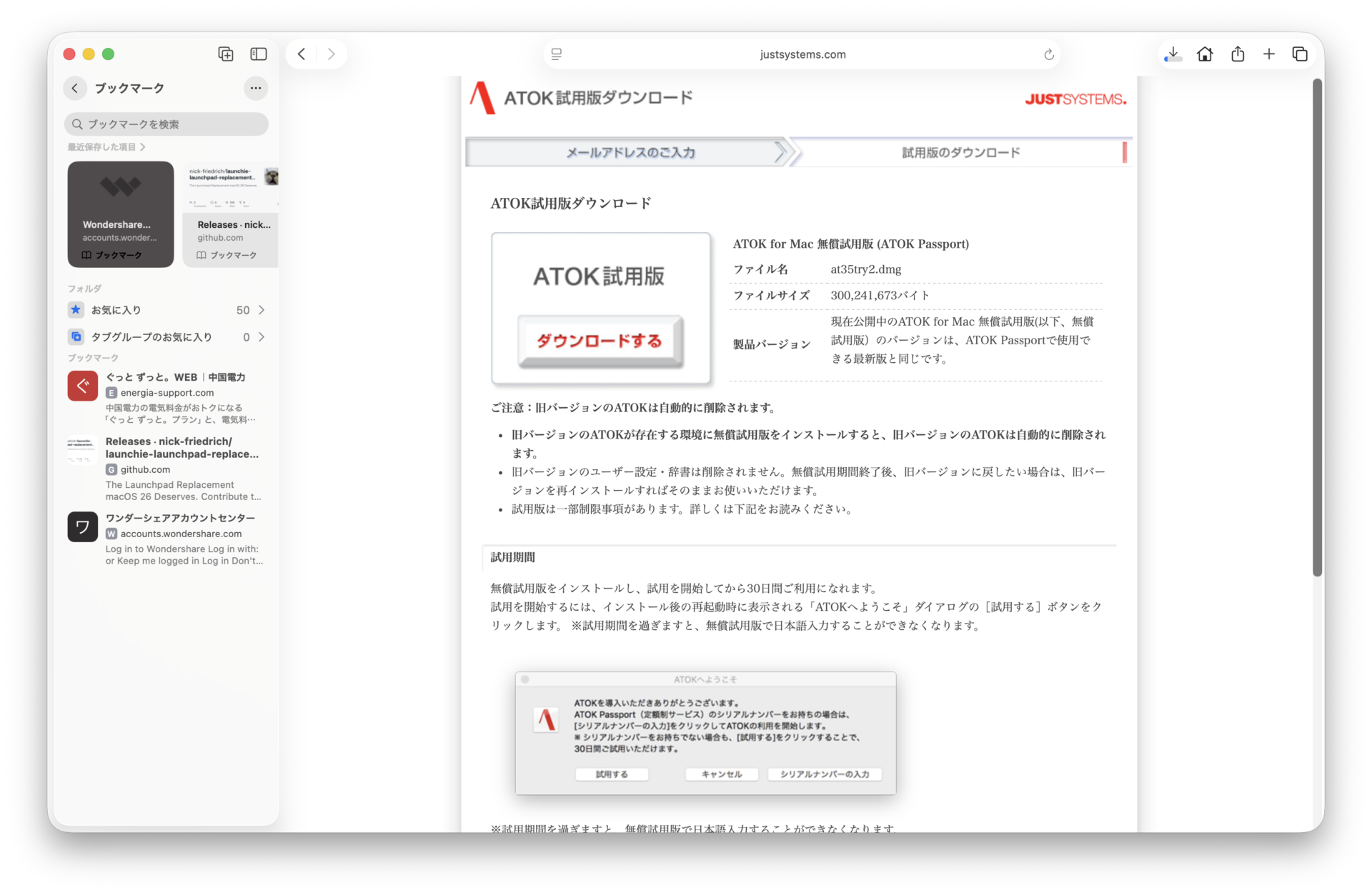Image resolution: width=1372 pixels, height=895 pixels.
Task: Toggle the sidebar panel icon
Action: [x=259, y=54]
